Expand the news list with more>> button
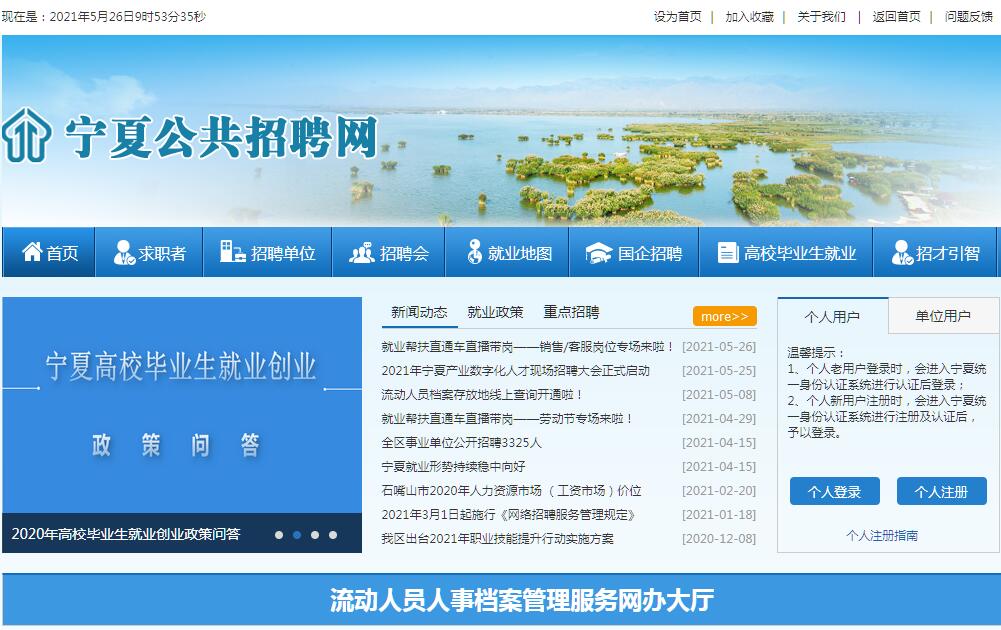 [724, 316]
